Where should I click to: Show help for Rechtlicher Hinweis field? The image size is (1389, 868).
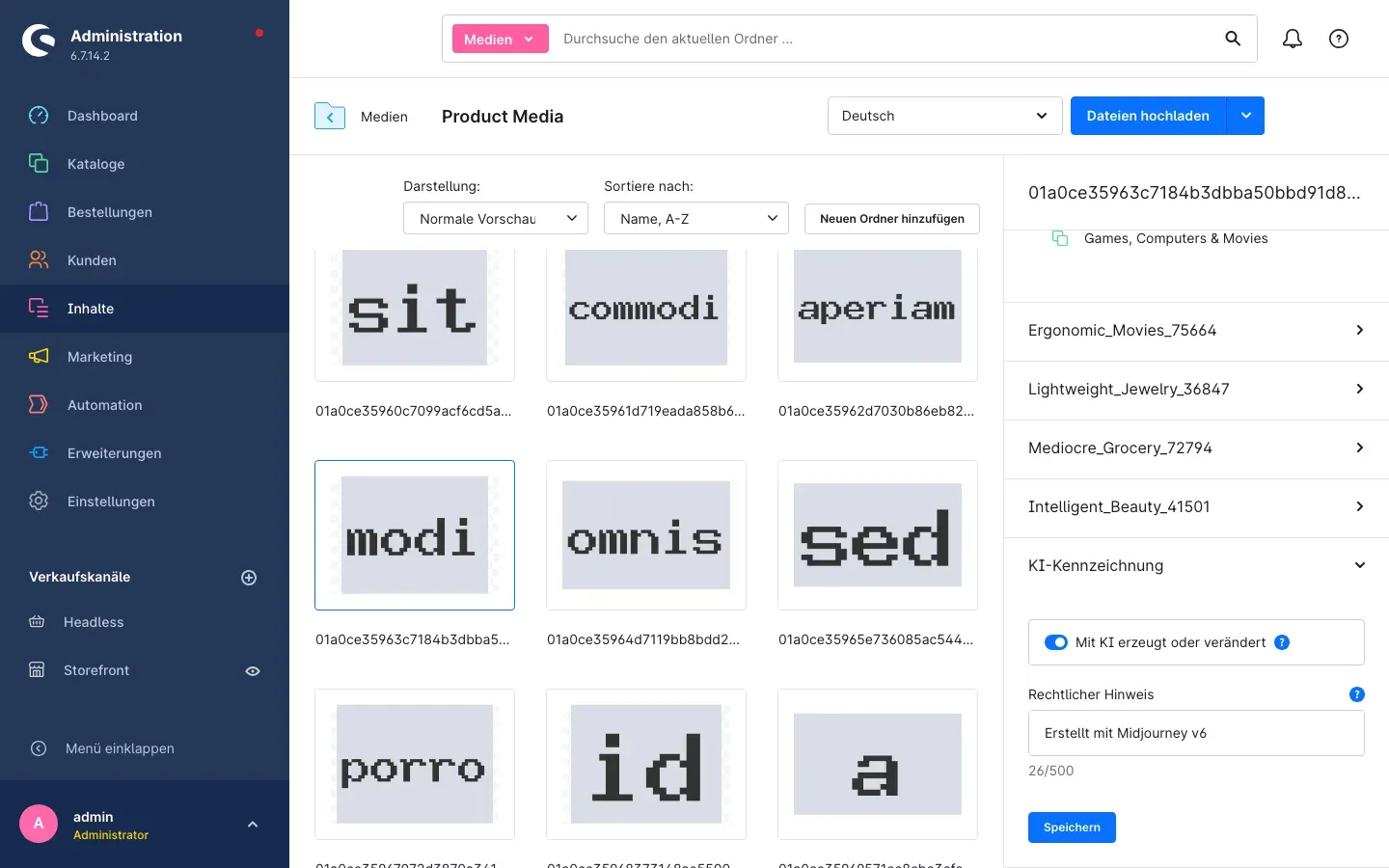click(1357, 694)
